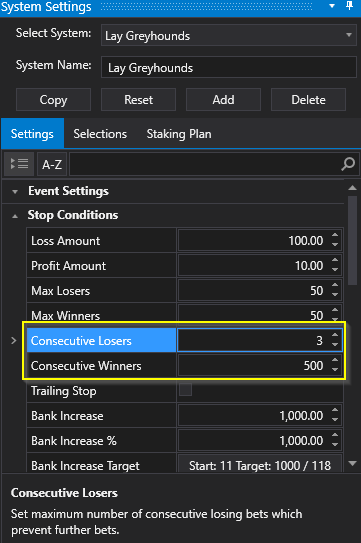Open the panel options arrow in title bar
This screenshot has width=361, height=543.
(332, 6)
